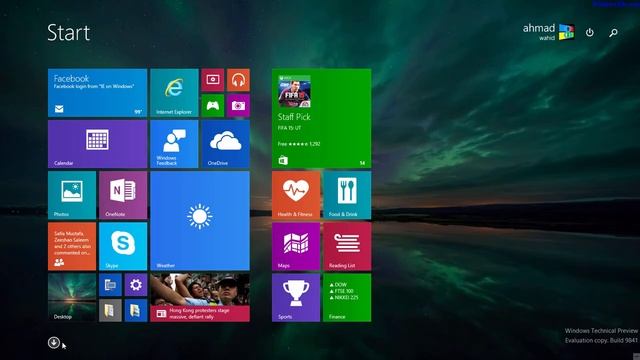Click the Power options button
640x360 pixels.
click(590, 32)
